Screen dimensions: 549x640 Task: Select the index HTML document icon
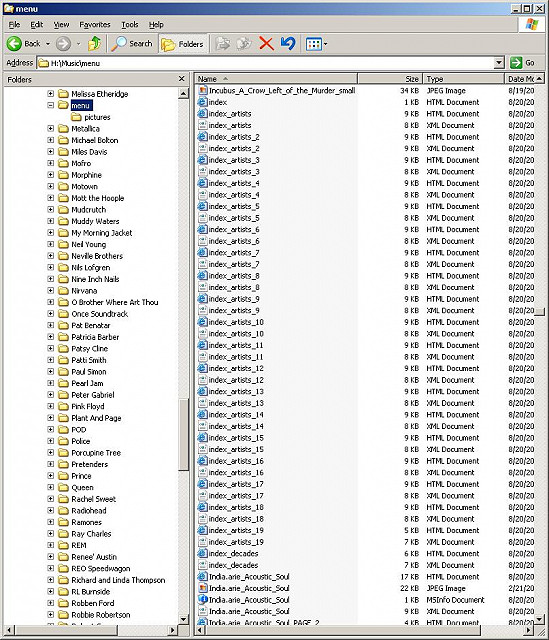[202, 102]
